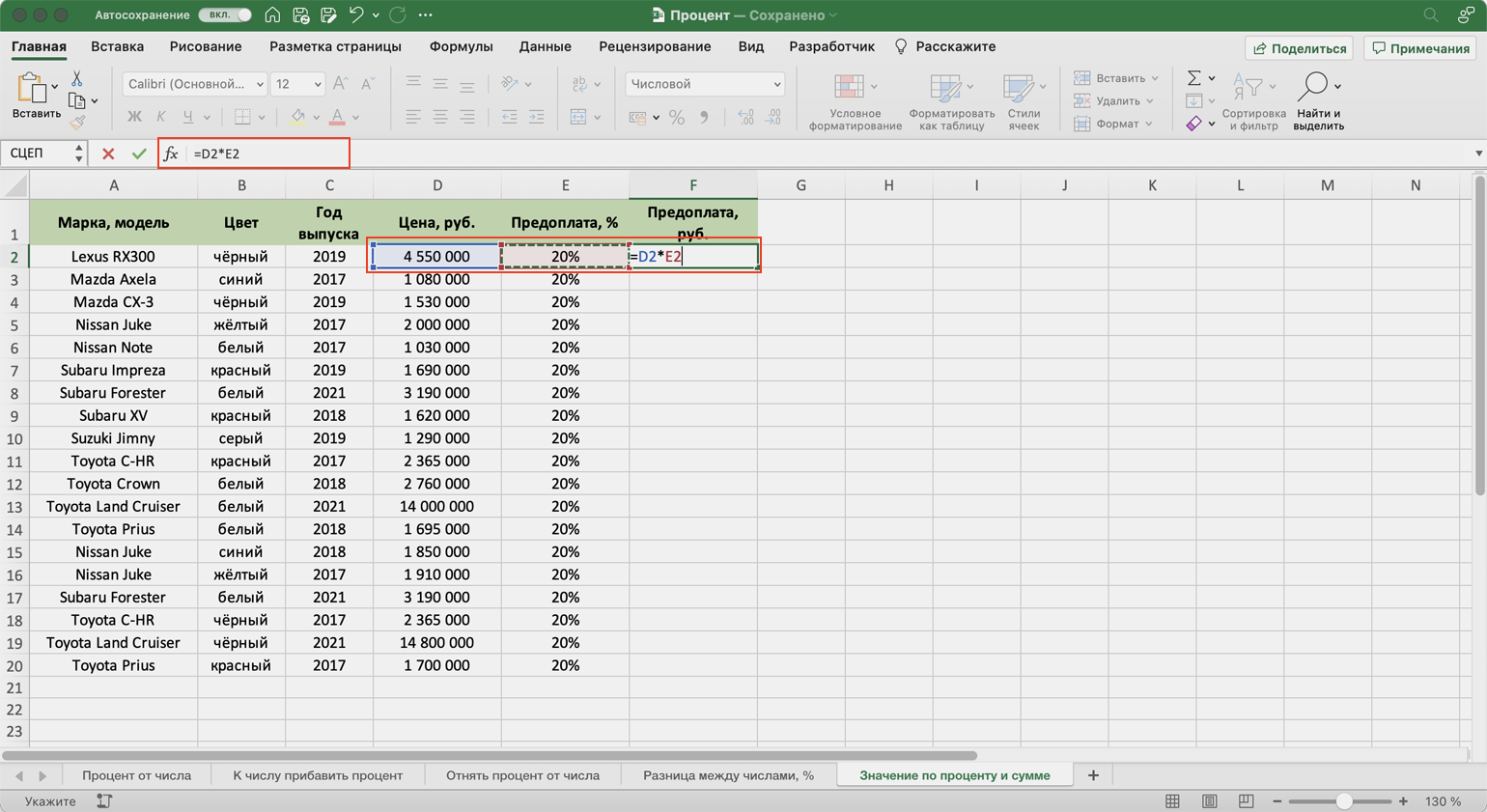Viewport: 1487px width, 812px height.
Task: Switch to Normal grid view in status bar
Action: click(1172, 801)
